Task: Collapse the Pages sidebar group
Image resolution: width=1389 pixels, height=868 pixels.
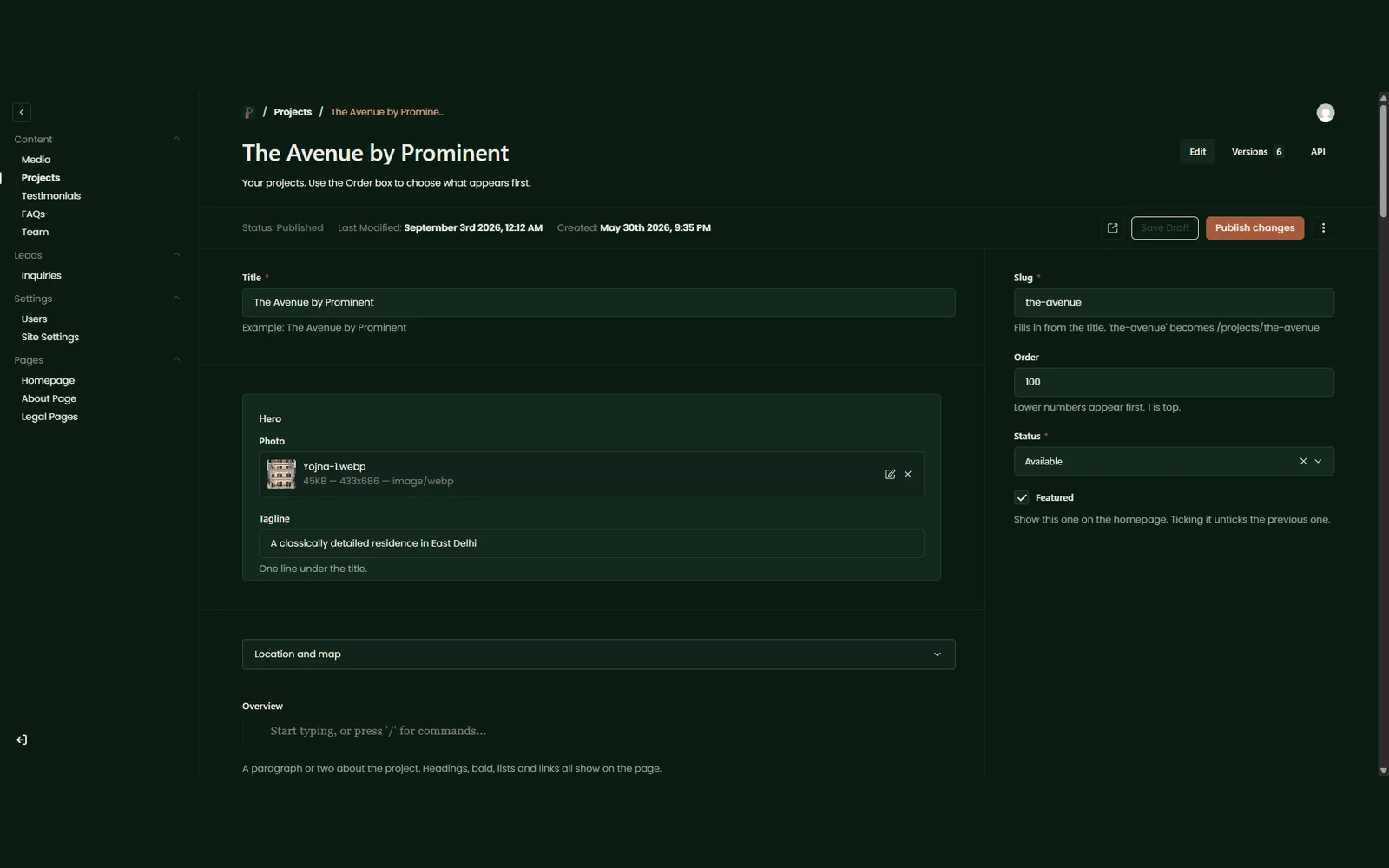Action: pyautogui.click(x=176, y=360)
